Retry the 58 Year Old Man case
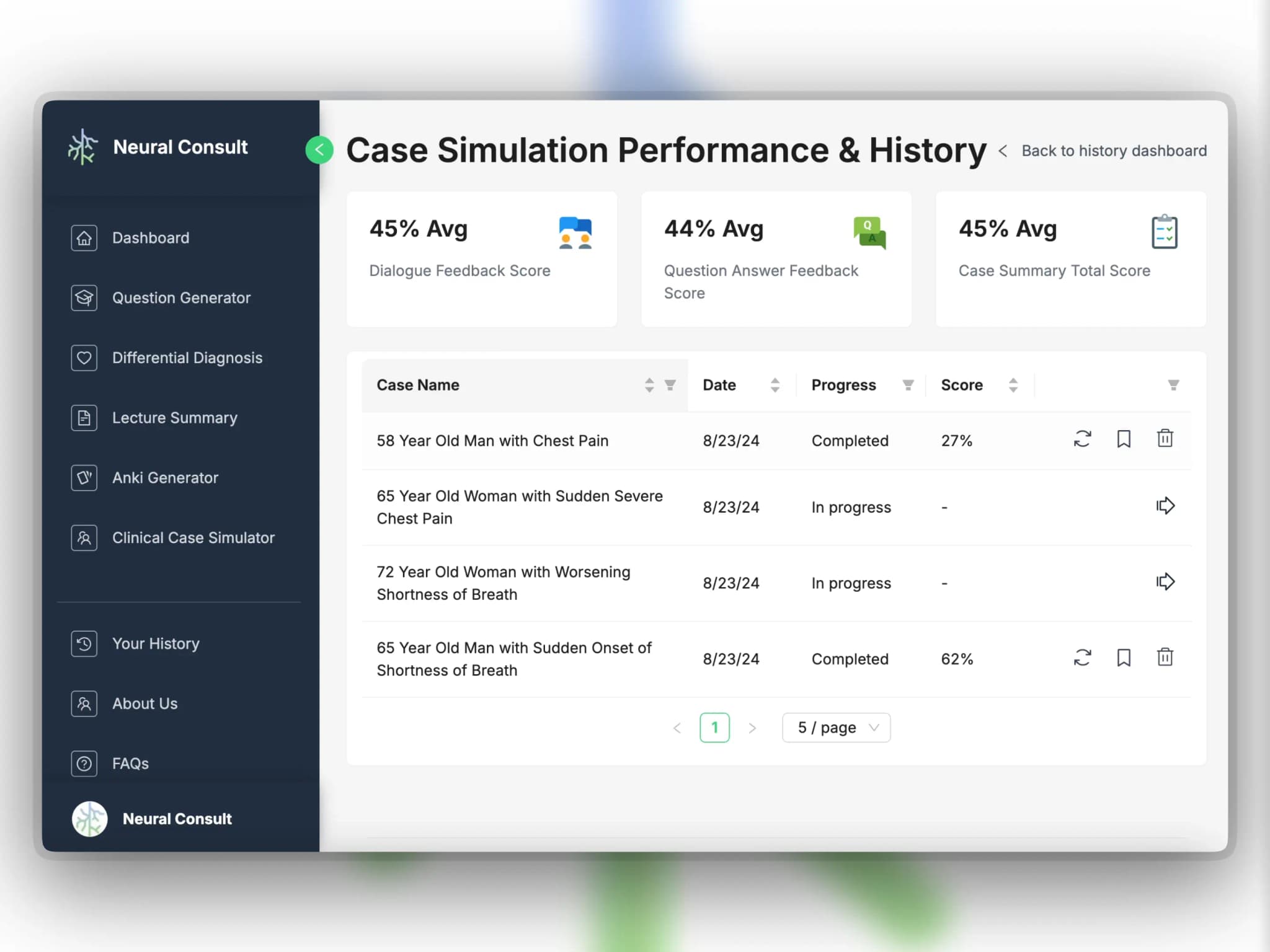 click(x=1082, y=439)
